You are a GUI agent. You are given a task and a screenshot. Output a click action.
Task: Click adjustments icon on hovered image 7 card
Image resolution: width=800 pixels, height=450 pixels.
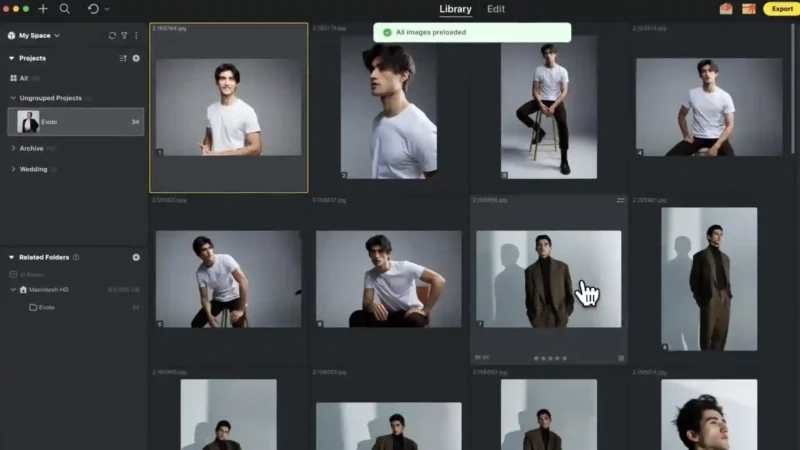click(620, 201)
